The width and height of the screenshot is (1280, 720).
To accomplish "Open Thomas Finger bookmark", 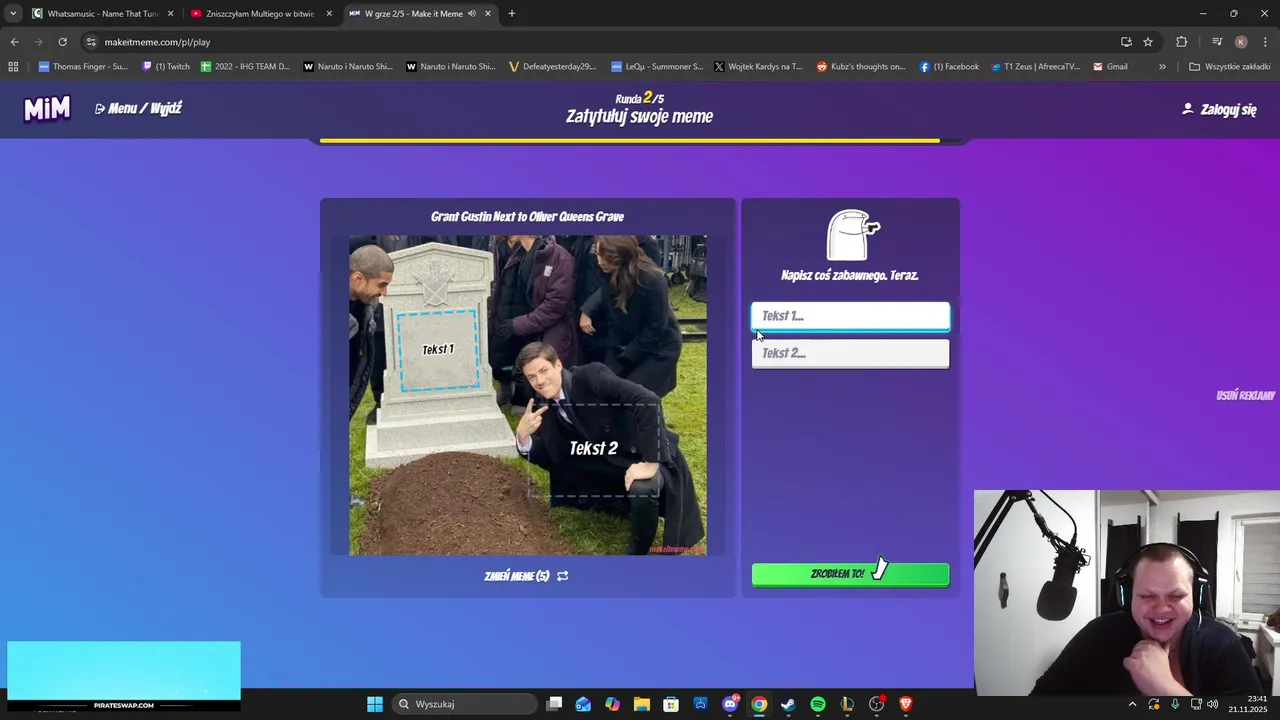I will 83,67.
